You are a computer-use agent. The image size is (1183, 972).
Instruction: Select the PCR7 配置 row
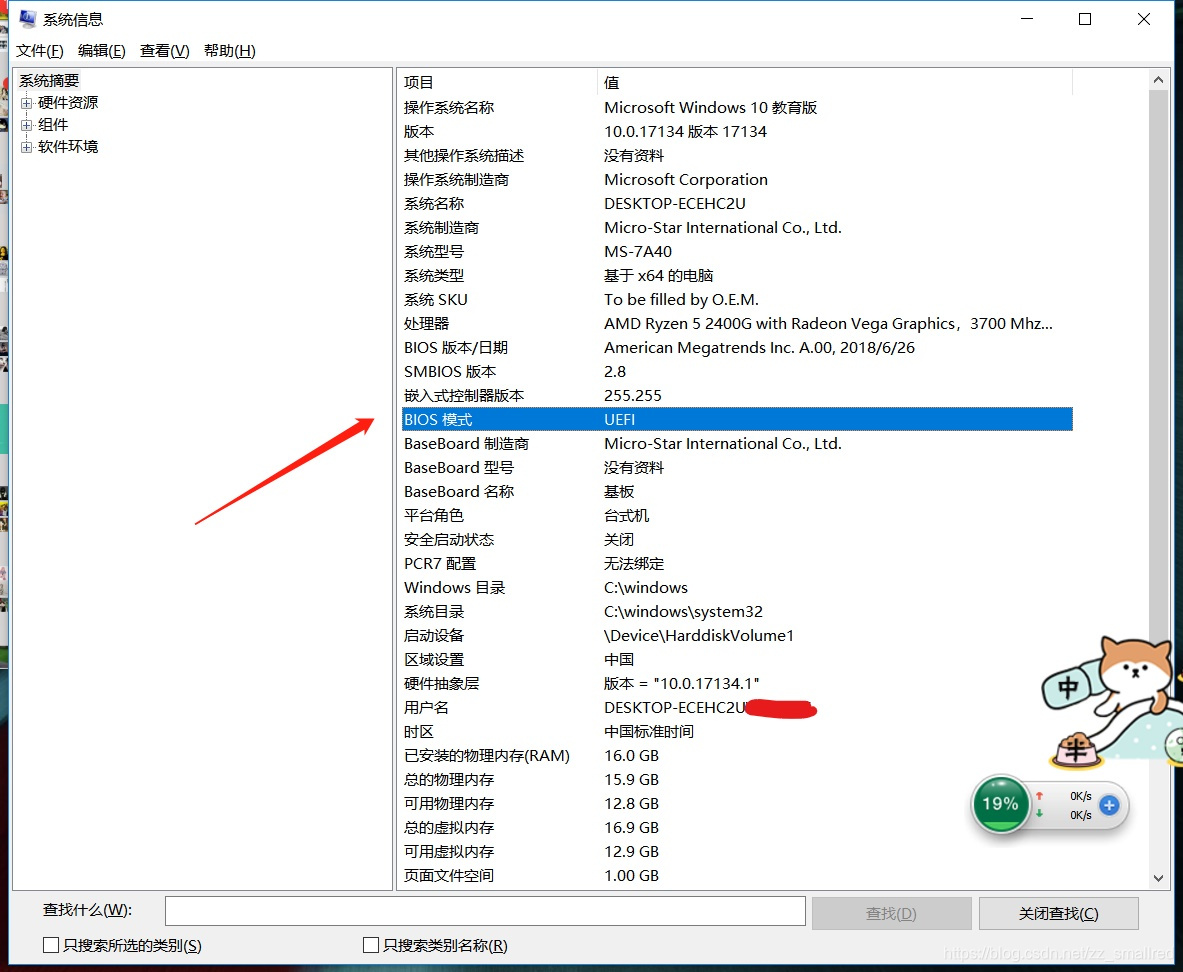coord(737,564)
